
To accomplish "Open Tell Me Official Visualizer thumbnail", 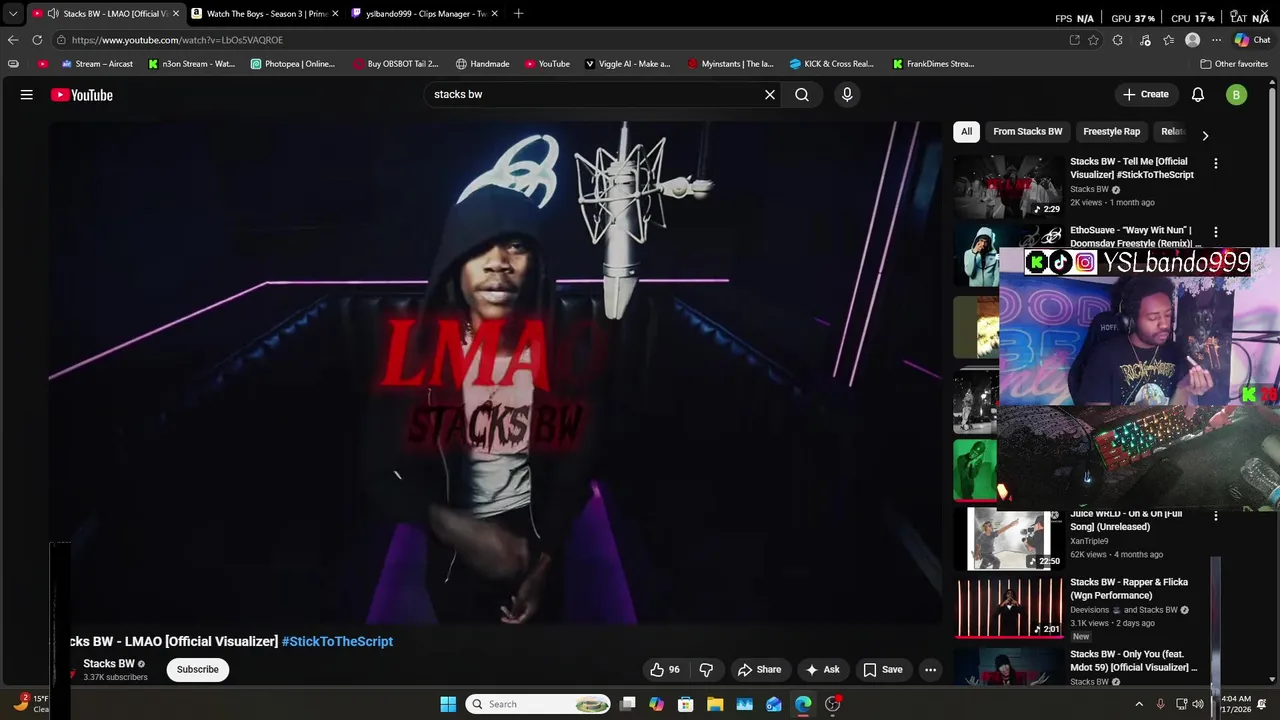I will pyautogui.click(x=1008, y=185).
